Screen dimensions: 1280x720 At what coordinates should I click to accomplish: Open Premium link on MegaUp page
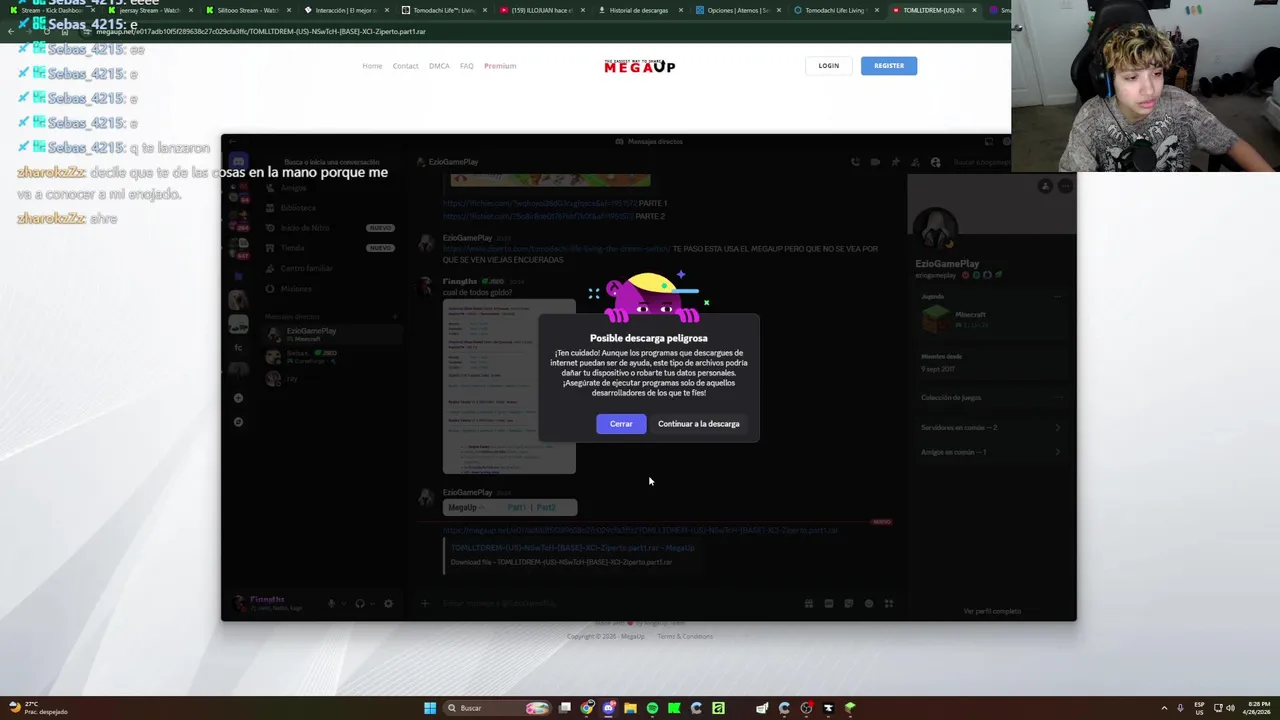tap(500, 66)
